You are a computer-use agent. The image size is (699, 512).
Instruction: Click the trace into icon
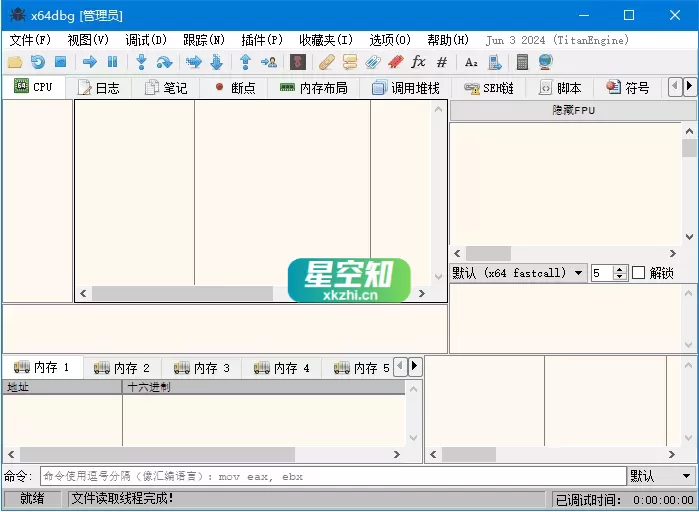[193, 62]
